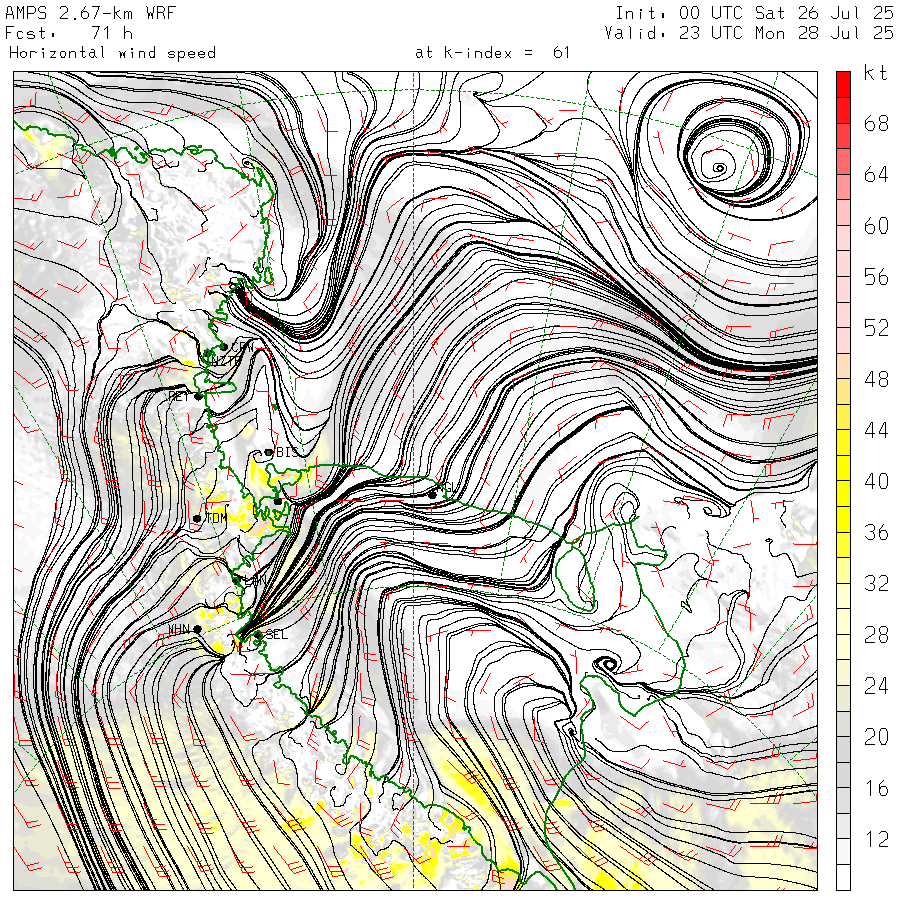This screenshot has width=900, height=900.
Task: Click the 64 value on the color scale
Action: (876, 174)
